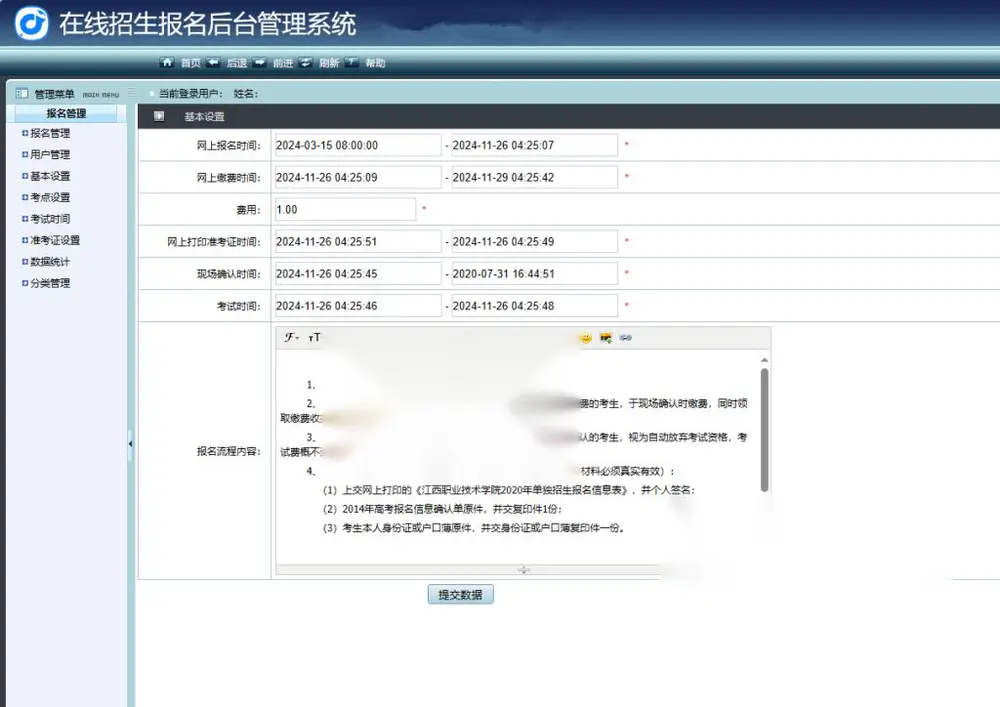Open 数据统计 in the sidebar
Image resolution: width=1000 pixels, height=707 pixels.
coord(50,262)
